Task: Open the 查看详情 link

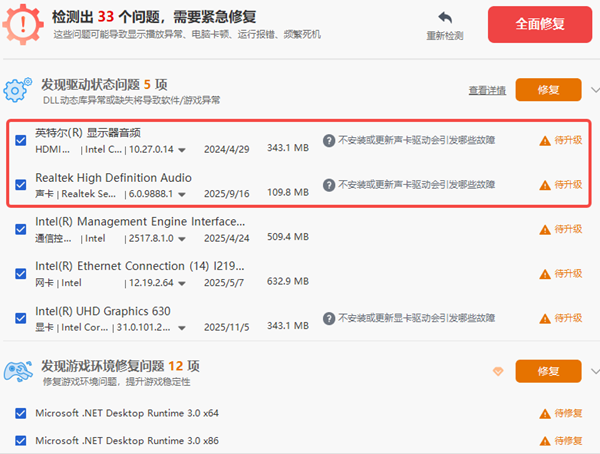Action: coord(487,91)
